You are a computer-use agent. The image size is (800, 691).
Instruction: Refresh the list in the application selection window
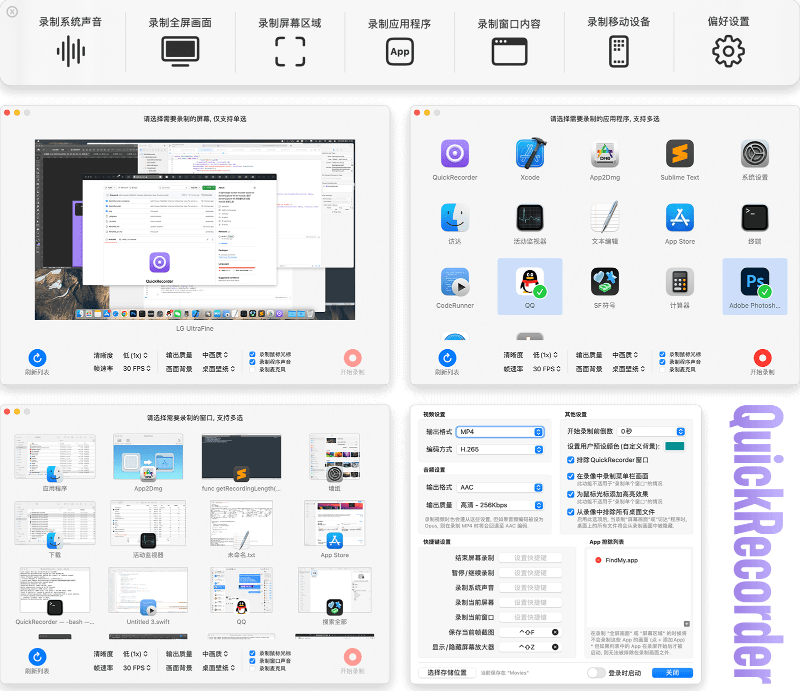point(447,358)
